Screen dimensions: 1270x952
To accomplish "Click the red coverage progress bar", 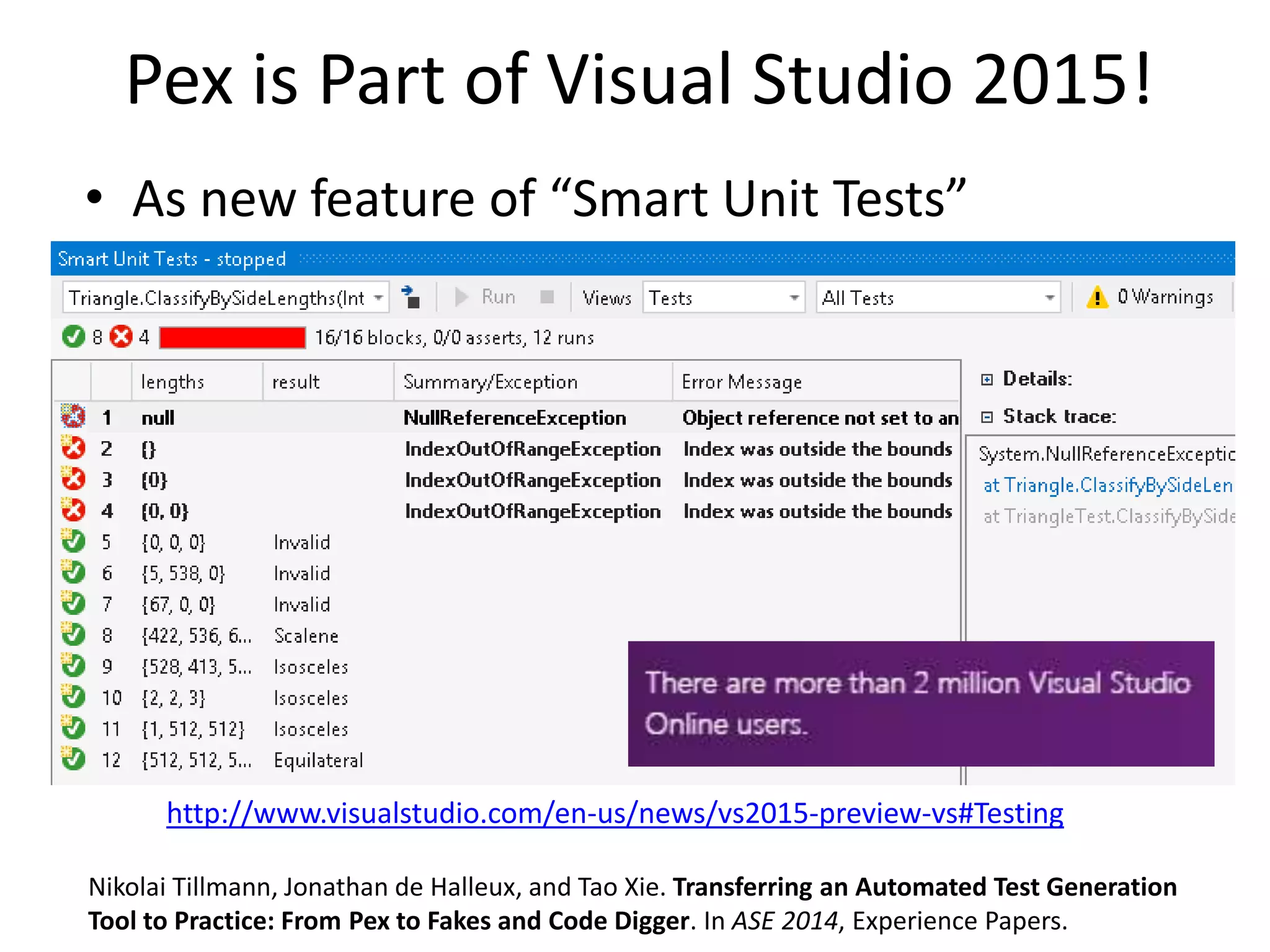I will pyautogui.click(x=233, y=338).
